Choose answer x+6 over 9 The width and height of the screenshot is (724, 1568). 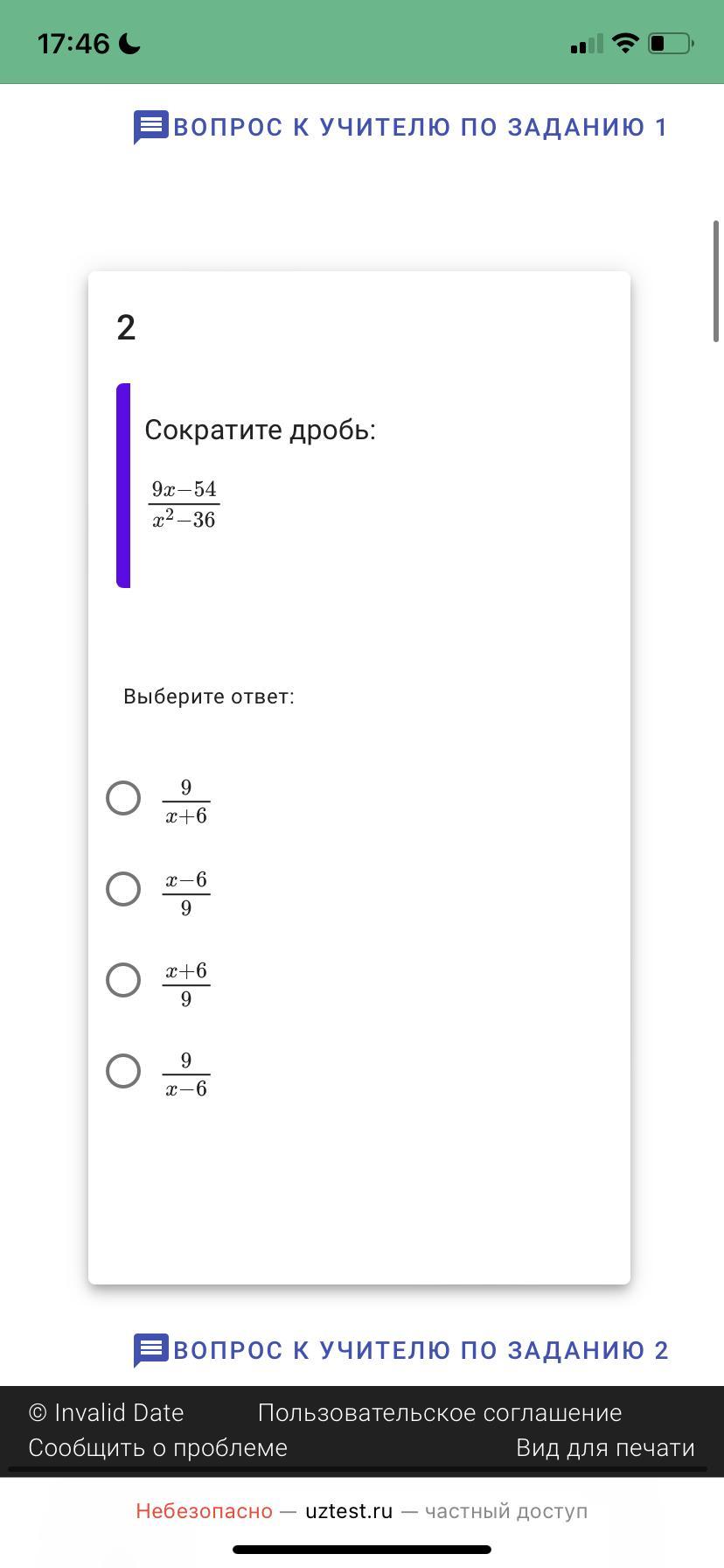point(123,980)
